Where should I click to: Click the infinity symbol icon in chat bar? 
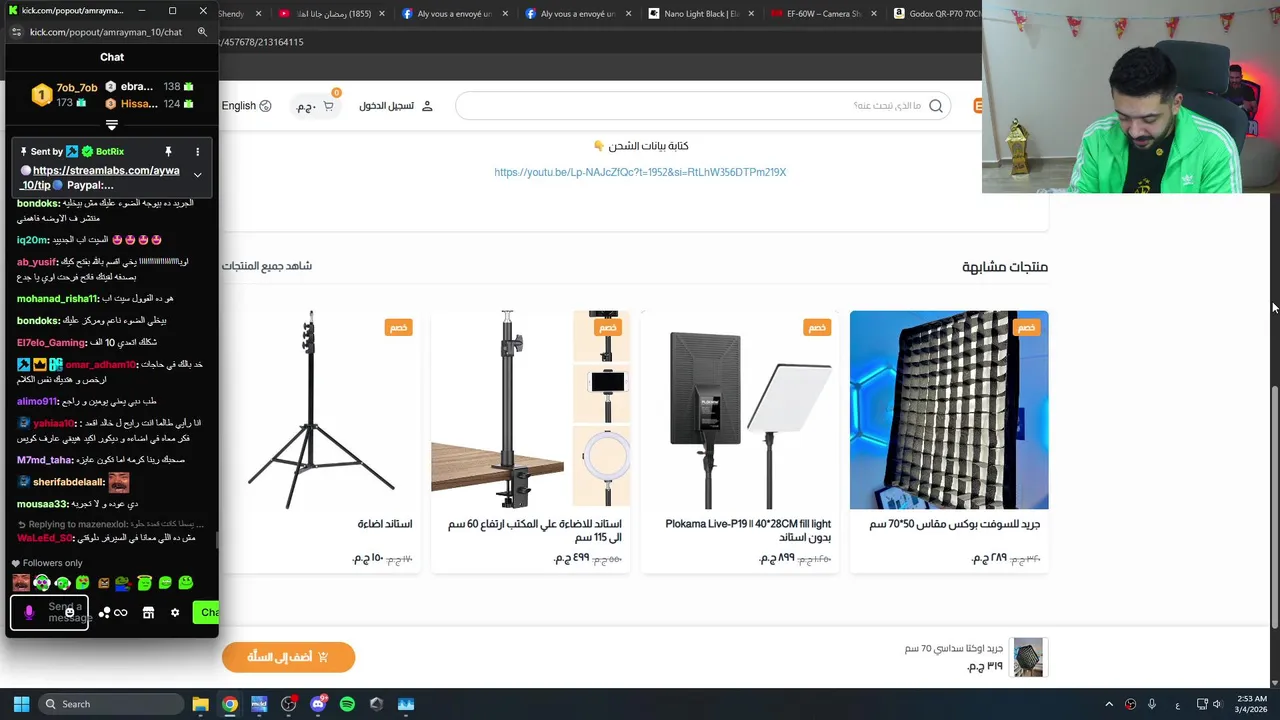[121, 612]
